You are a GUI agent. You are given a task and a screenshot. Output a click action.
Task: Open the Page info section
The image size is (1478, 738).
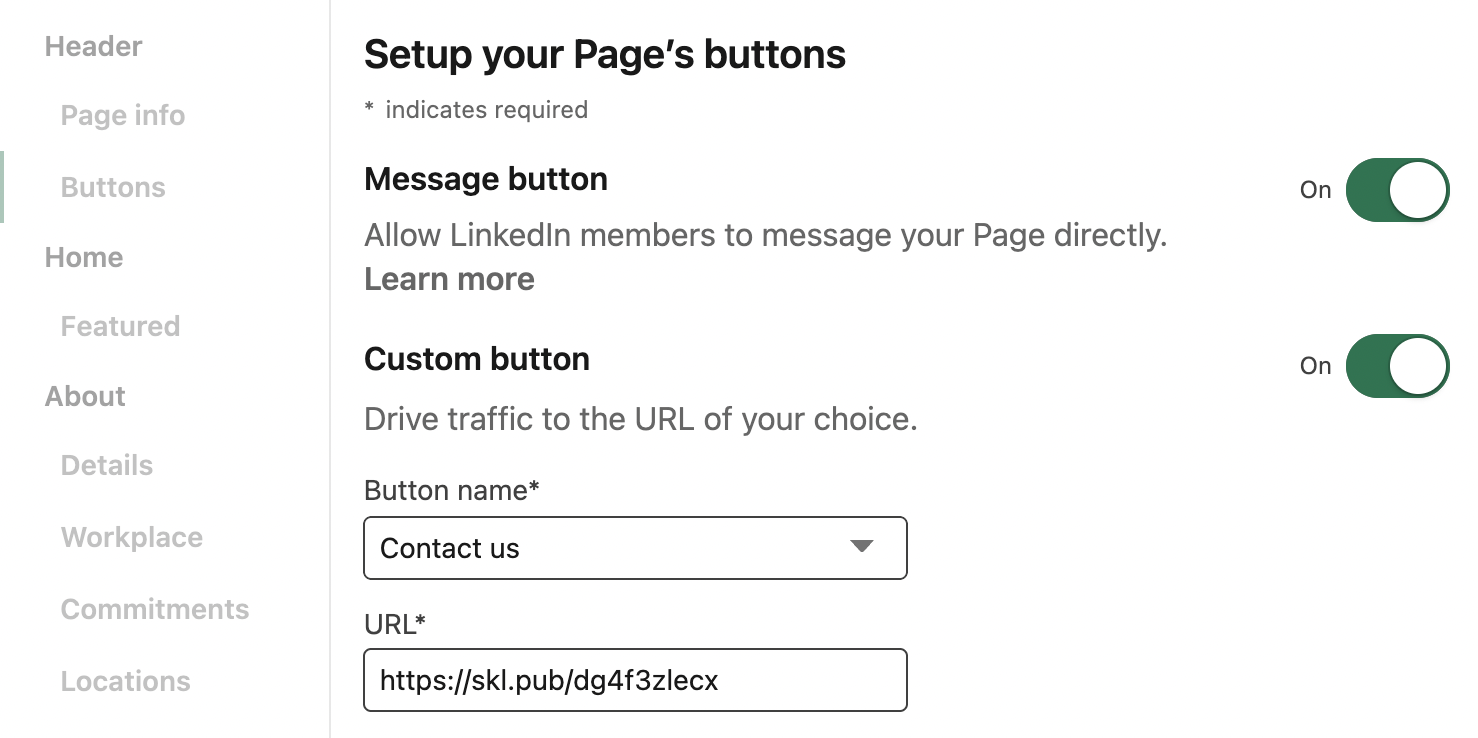[x=123, y=116]
